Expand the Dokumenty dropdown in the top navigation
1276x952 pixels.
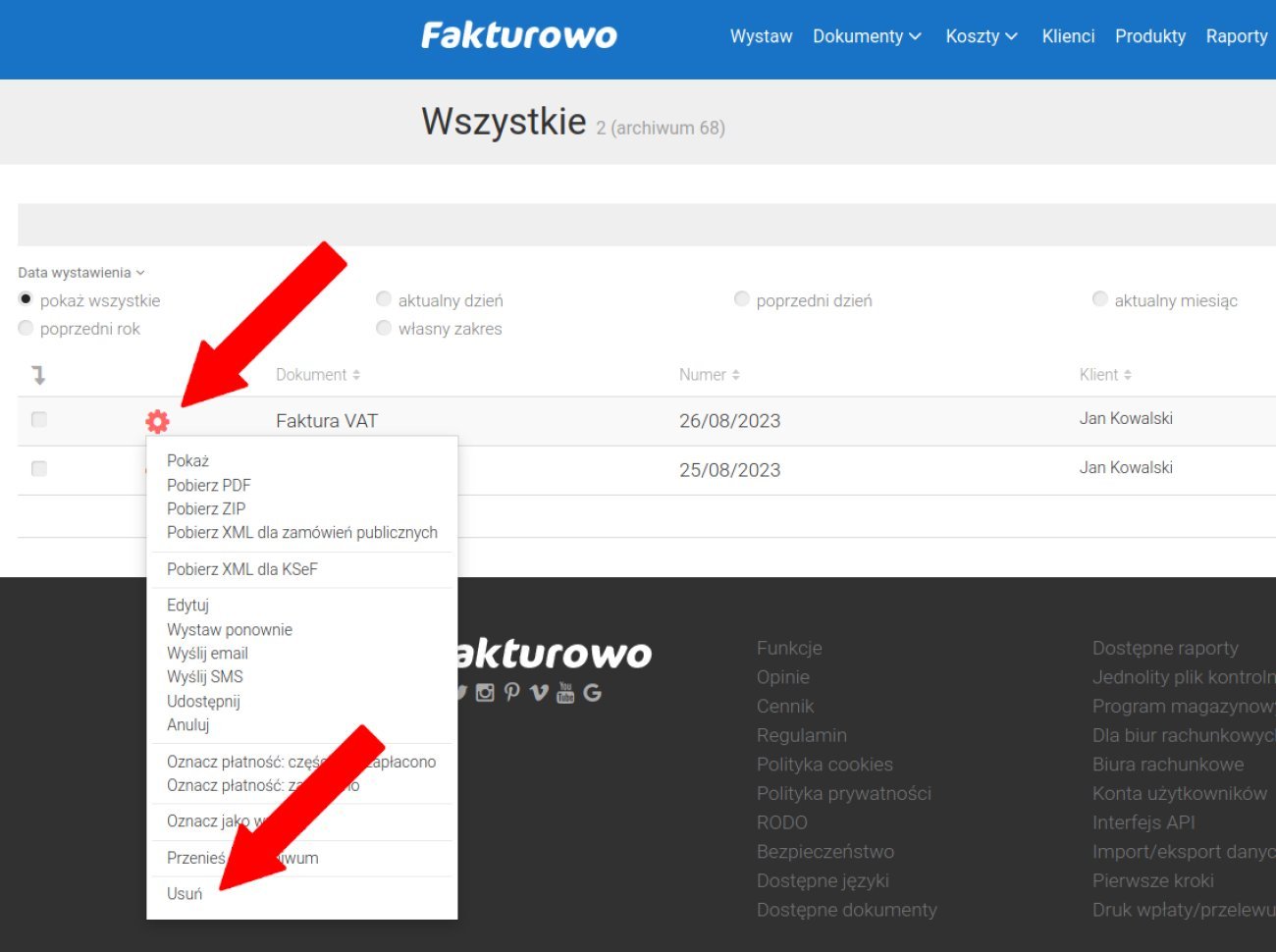pos(868,36)
